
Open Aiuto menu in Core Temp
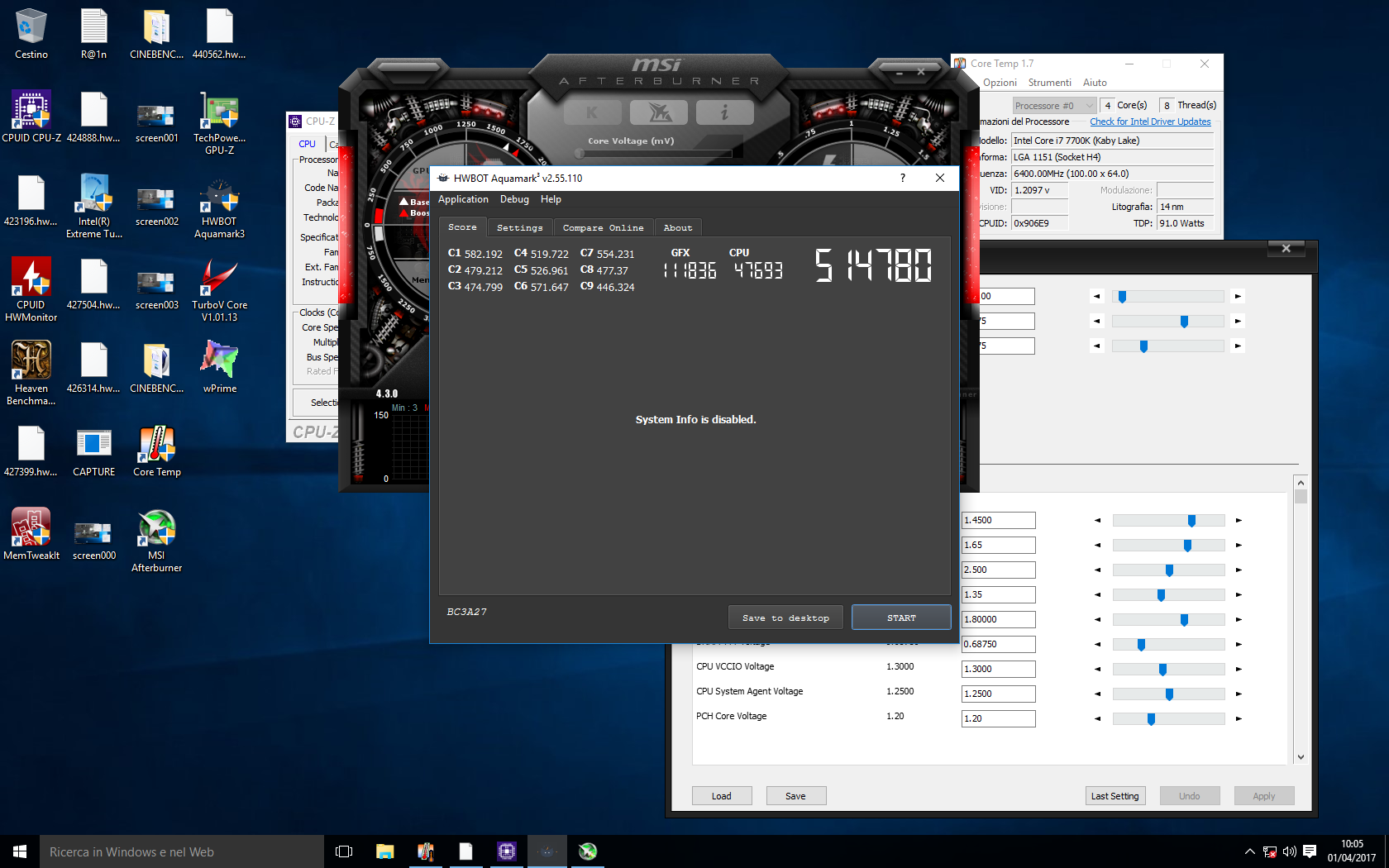[x=1095, y=83]
